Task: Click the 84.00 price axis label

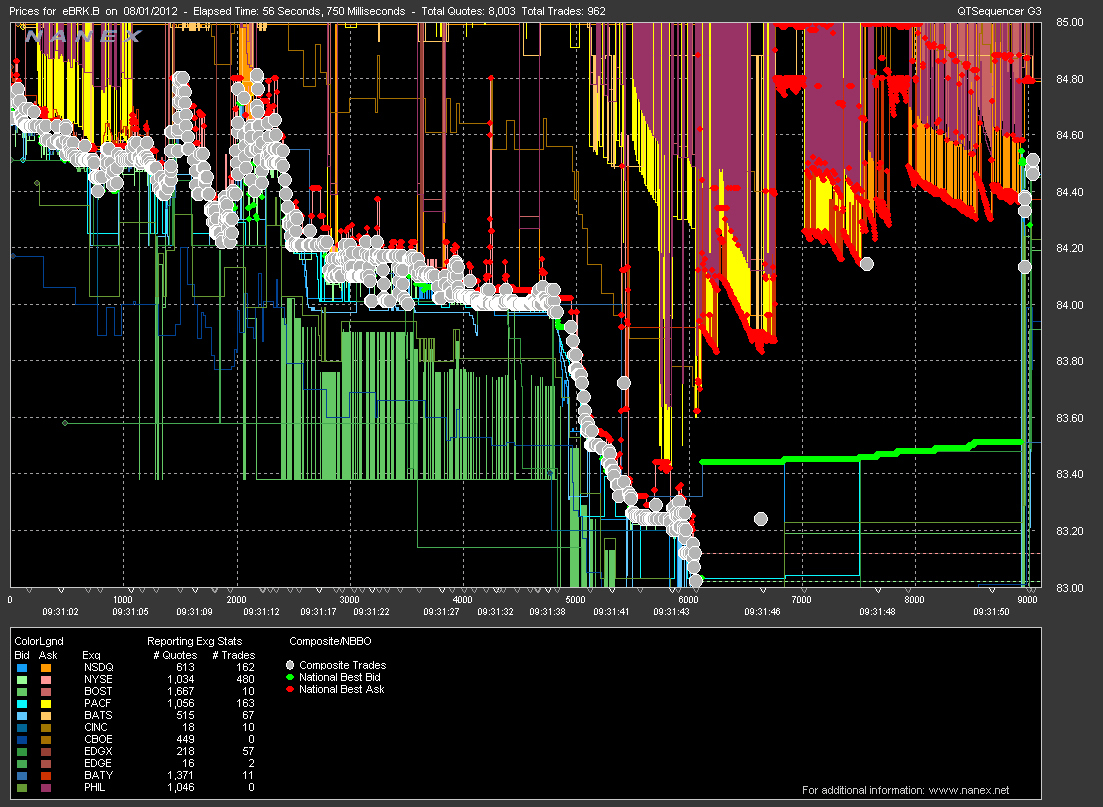Action: tap(1072, 305)
